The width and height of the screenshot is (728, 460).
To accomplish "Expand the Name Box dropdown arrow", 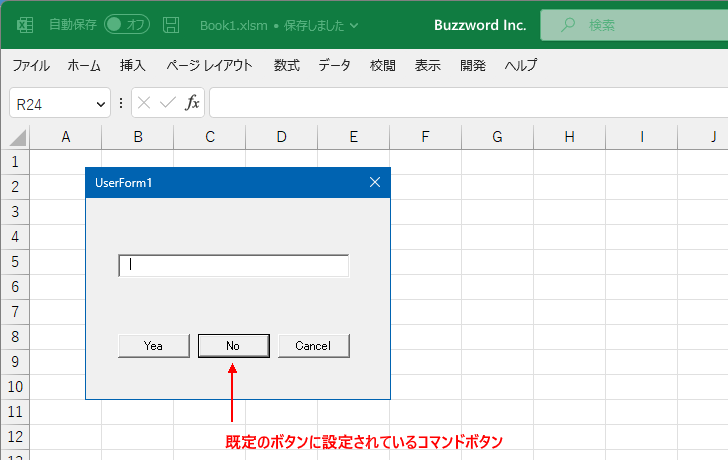I will (x=100, y=104).
